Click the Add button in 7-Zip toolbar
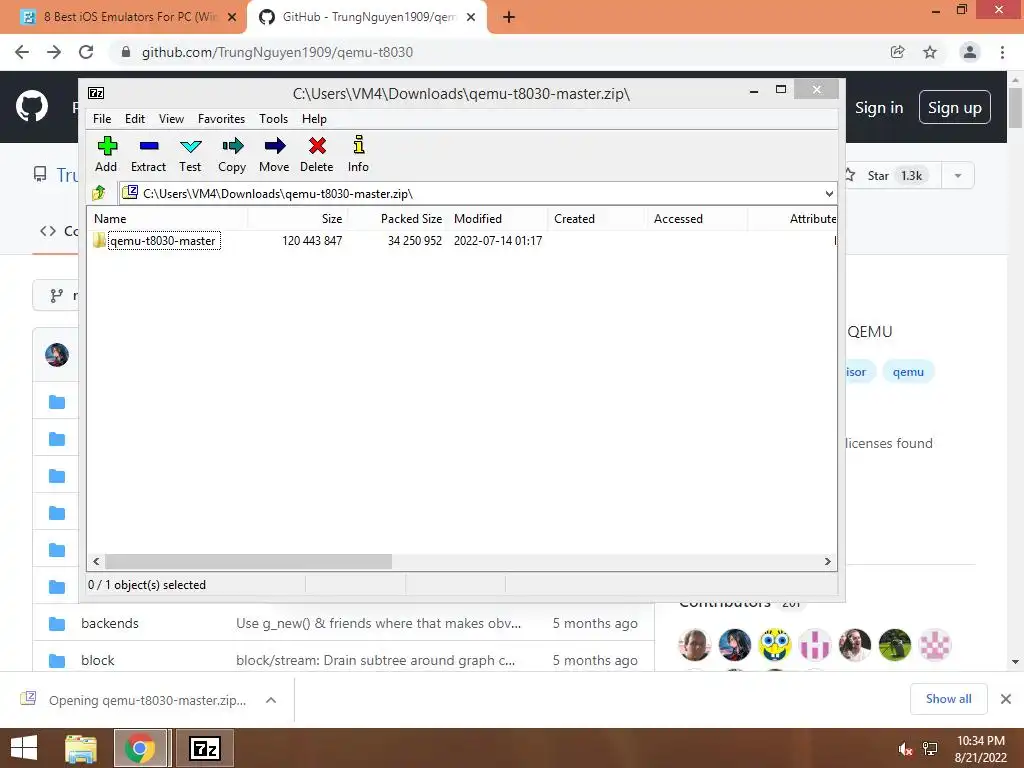The image size is (1024, 768). coord(106,154)
